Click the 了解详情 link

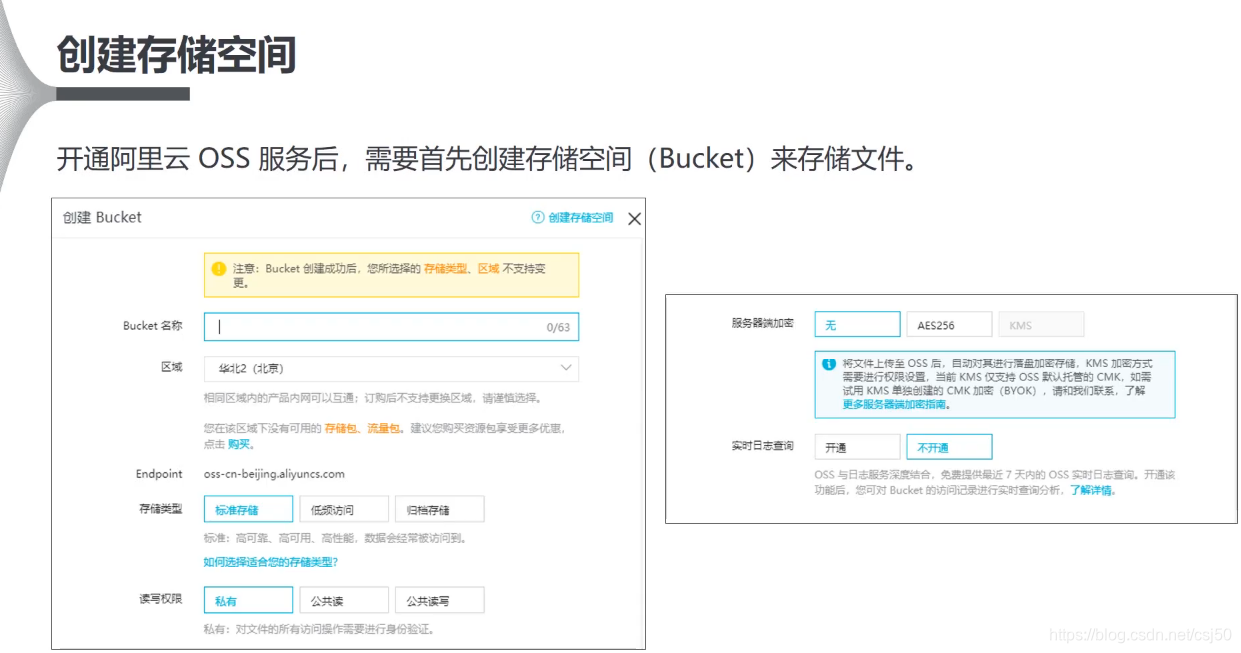pos(1093,490)
